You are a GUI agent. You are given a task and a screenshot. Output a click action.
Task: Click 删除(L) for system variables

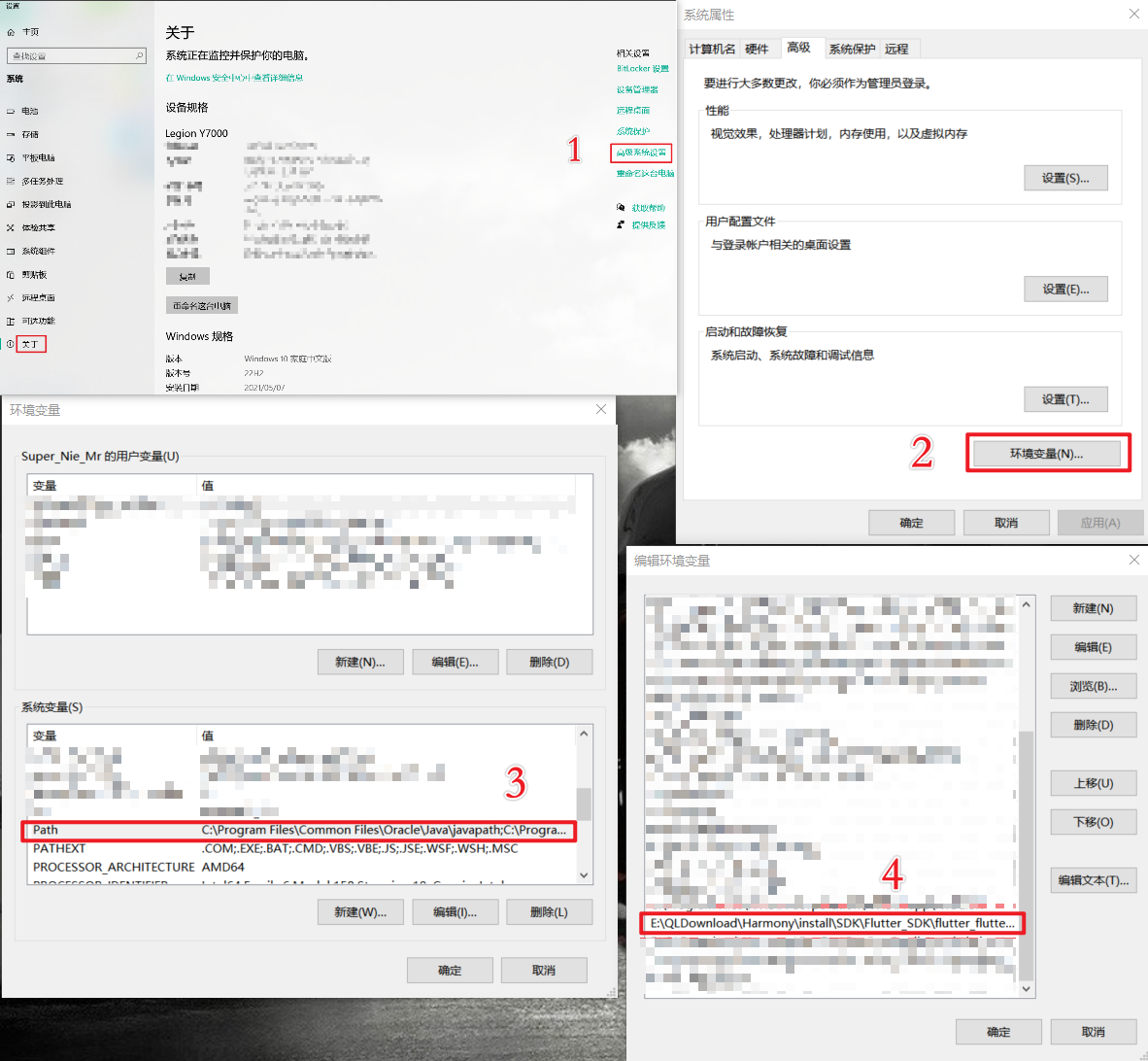tap(549, 912)
